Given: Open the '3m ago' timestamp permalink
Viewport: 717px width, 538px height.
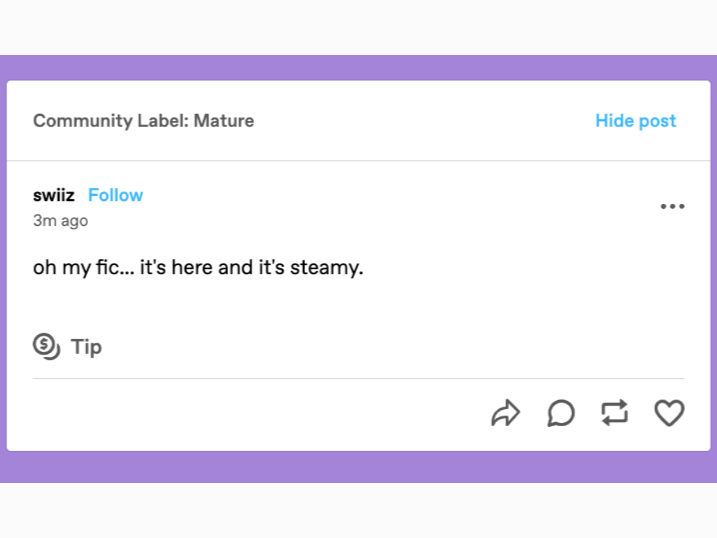Looking at the screenshot, I should pos(60,220).
